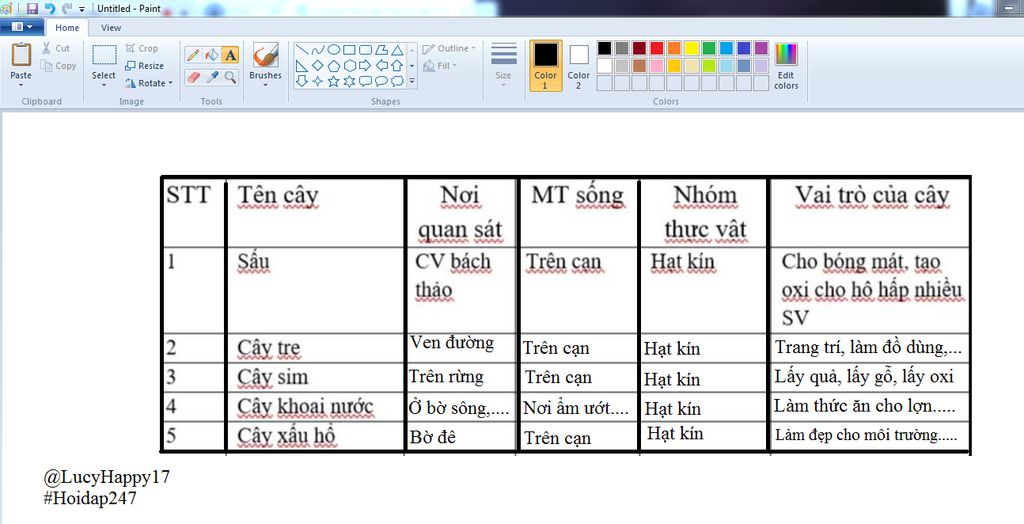Image resolution: width=1024 pixels, height=524 pixels.
Task: Click the Copy button
Action: (58, 65)
